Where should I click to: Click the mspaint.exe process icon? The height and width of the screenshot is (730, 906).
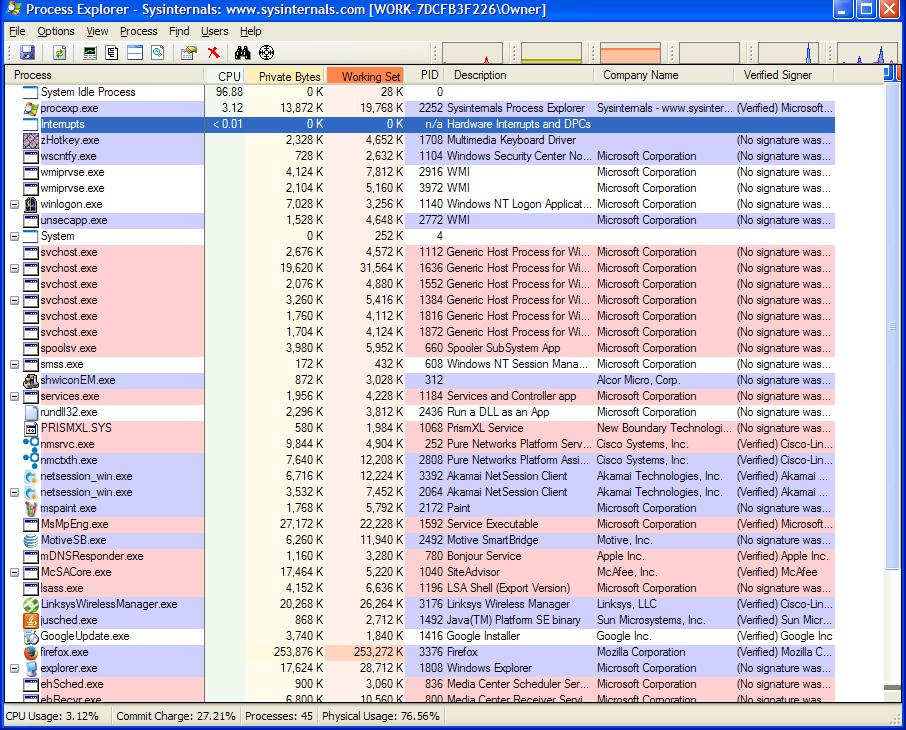click(x=31, y=509)
